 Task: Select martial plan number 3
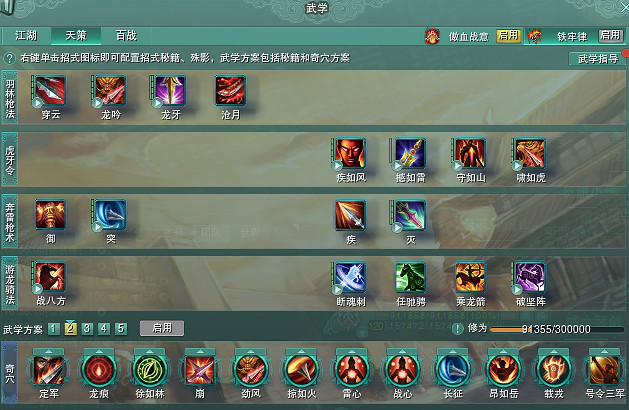tap(87, 329)
